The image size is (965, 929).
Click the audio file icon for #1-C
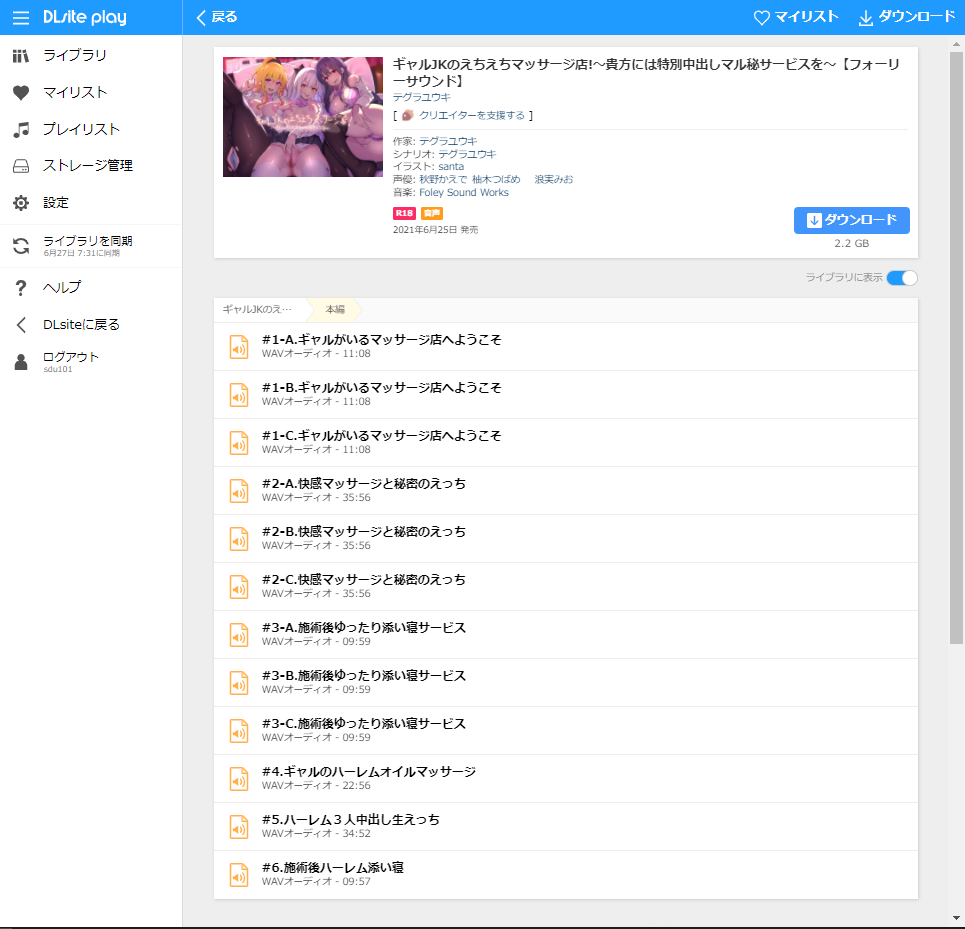pyautogui.click(x=239, y=443)
